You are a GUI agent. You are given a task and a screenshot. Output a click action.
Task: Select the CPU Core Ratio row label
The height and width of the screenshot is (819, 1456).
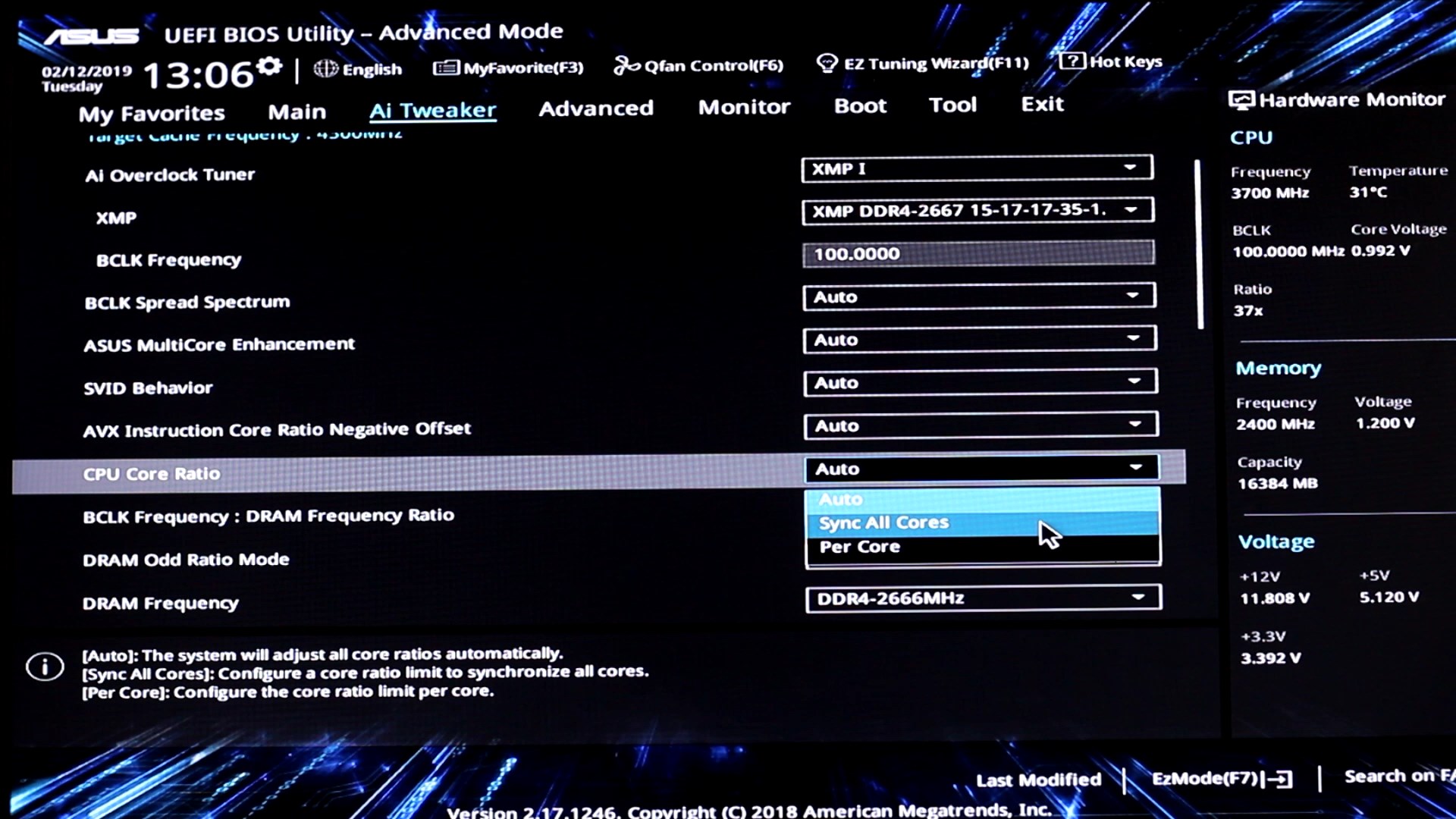[x=152, y=474]
